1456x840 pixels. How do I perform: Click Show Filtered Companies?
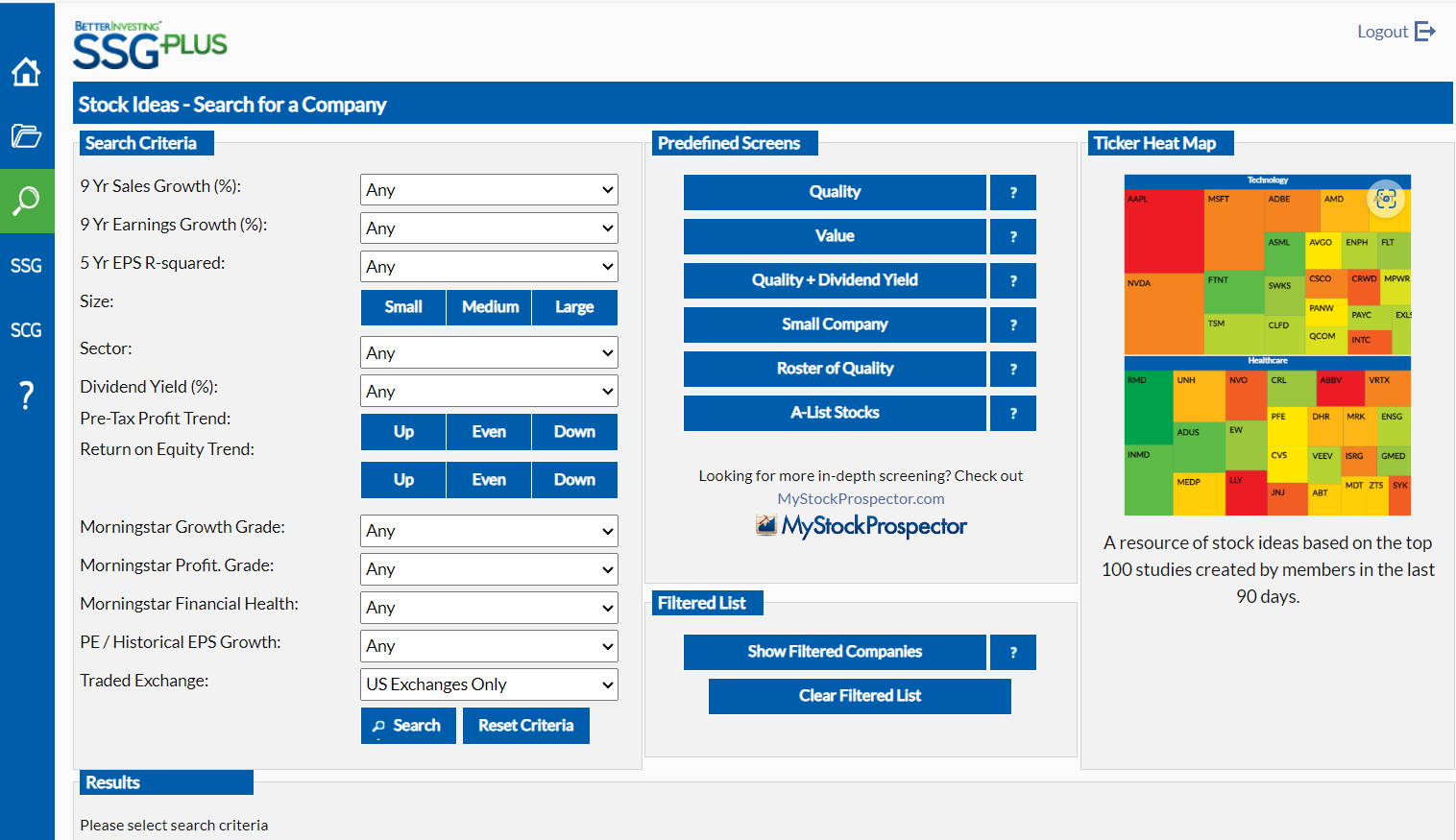tap(835, 652)
